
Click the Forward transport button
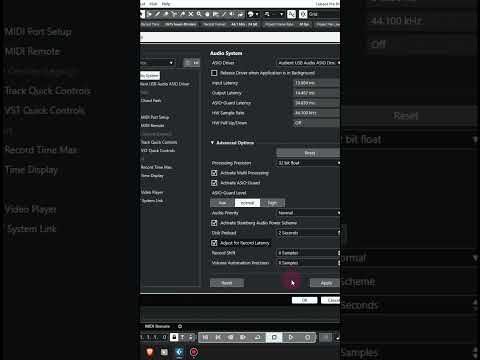coord(243,337)
